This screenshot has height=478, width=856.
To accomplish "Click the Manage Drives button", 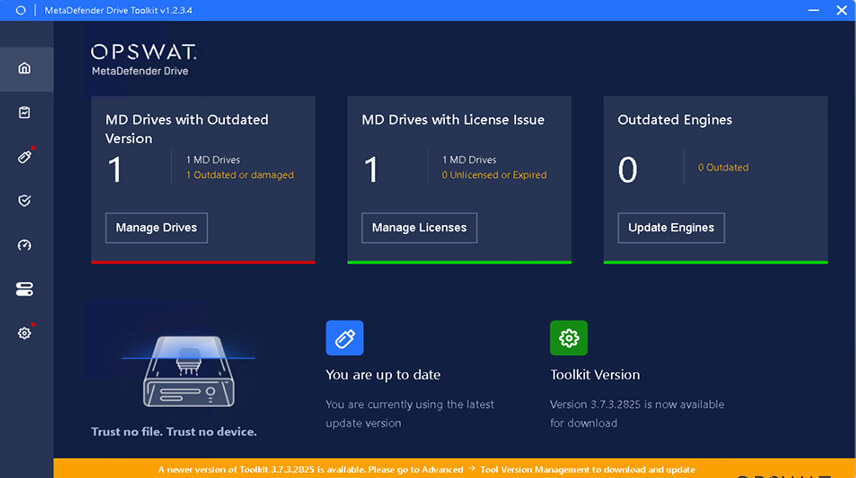I will [x=156, y=227].
